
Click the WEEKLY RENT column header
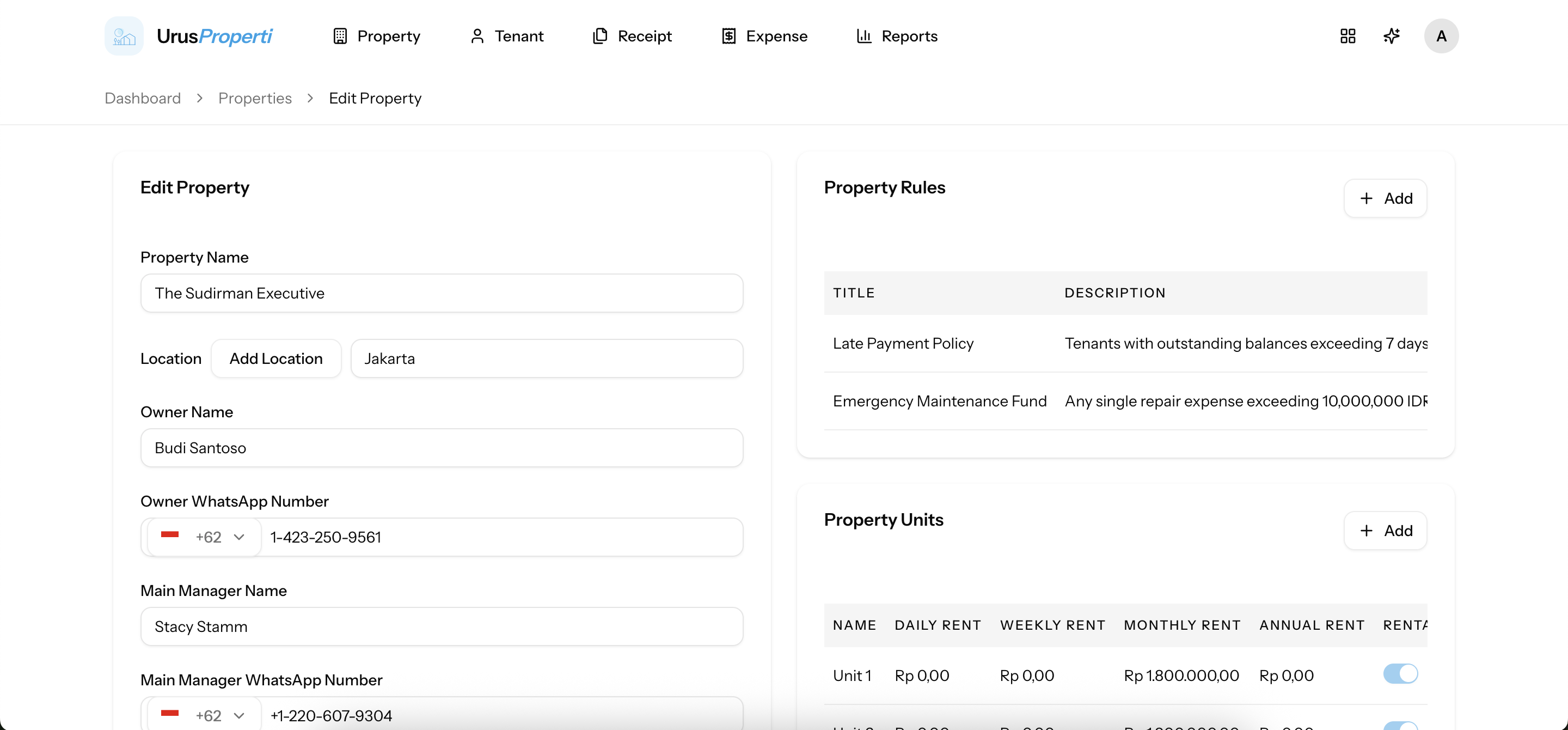pyautogui.click(x=1052, y=625)
